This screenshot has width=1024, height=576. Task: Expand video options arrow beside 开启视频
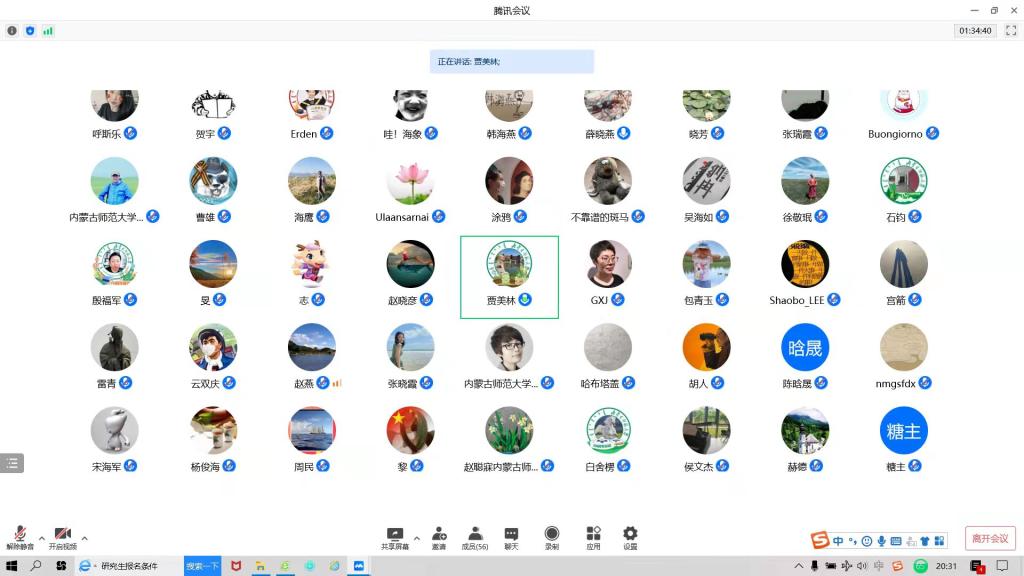tap(84, 538)
